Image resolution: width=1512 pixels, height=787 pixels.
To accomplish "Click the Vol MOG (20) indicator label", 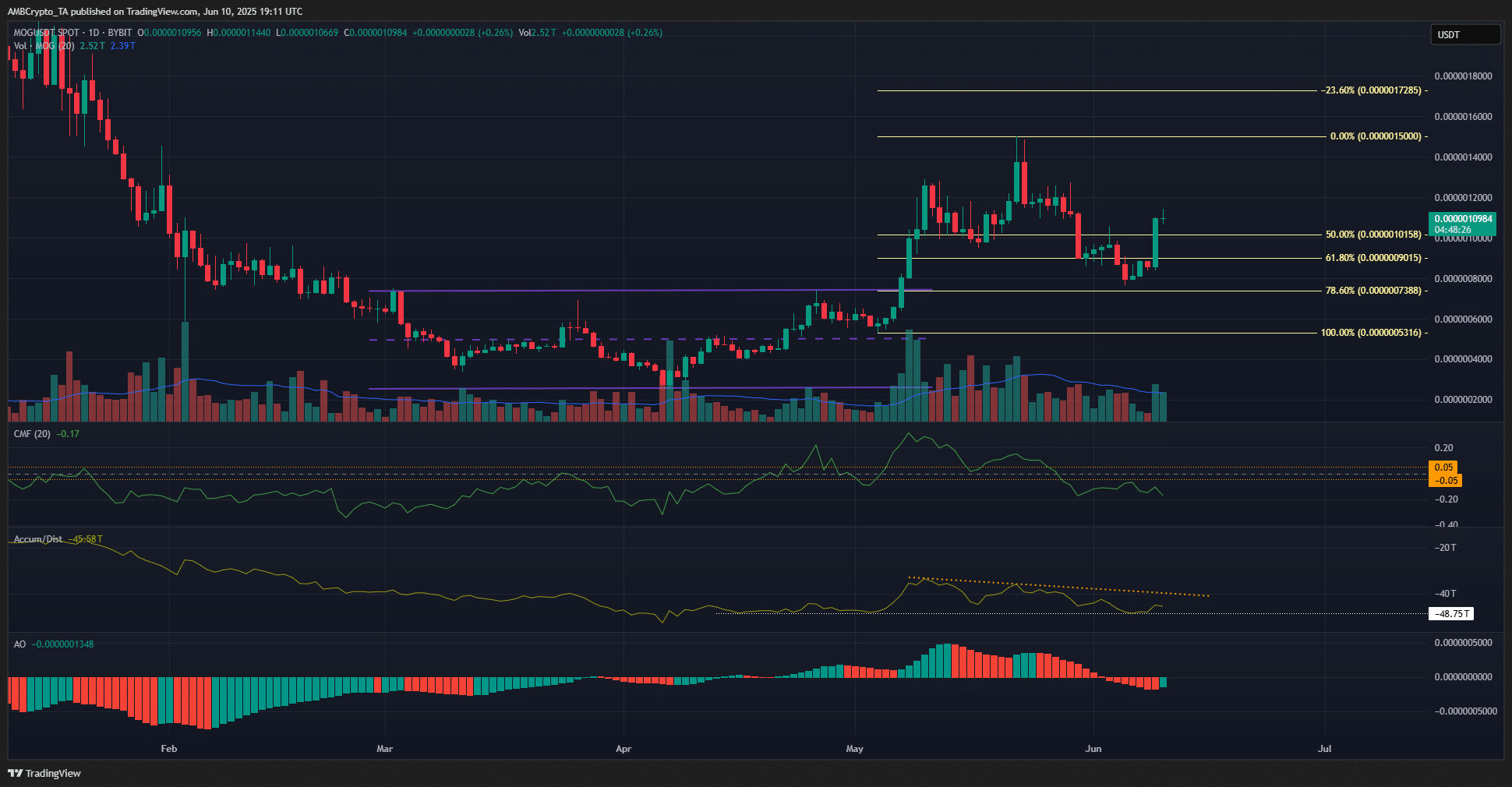I will coord(44,46).
